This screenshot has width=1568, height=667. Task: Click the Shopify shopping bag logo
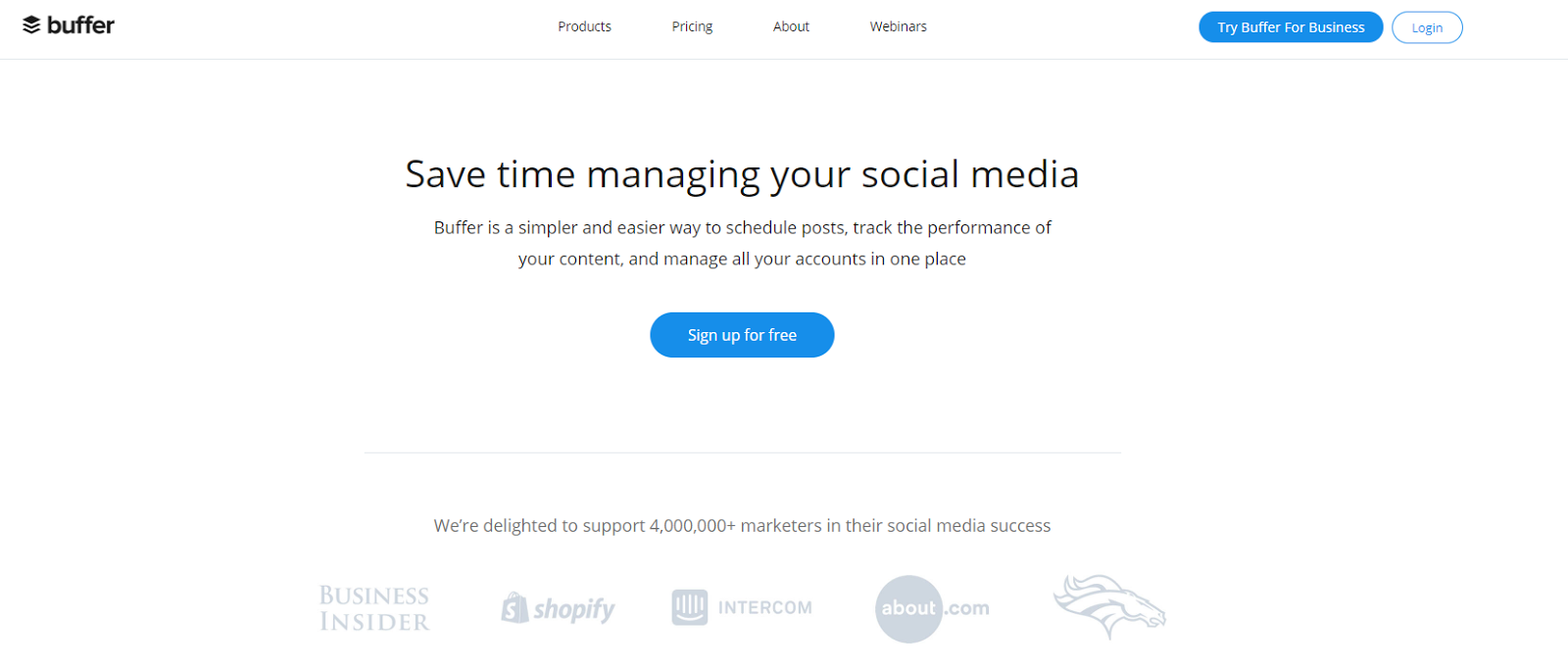click(514, 608)
